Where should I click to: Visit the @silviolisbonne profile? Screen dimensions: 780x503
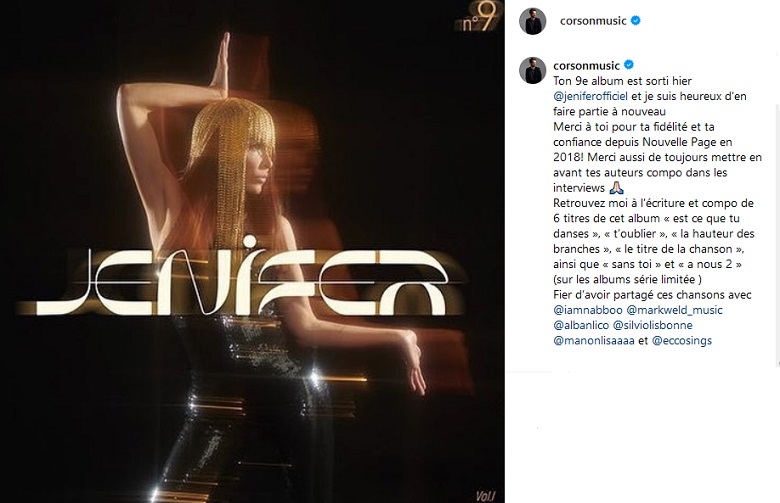click(652, 325)
